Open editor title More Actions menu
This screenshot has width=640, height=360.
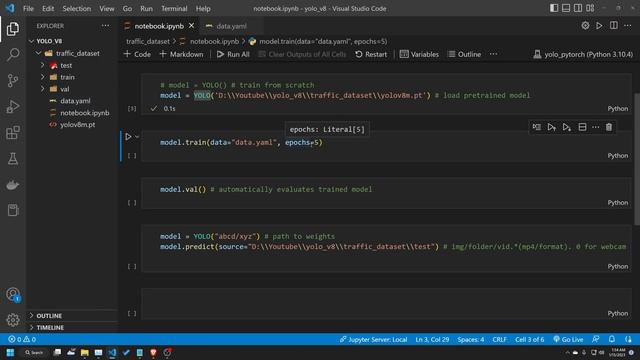click(628, 25)
